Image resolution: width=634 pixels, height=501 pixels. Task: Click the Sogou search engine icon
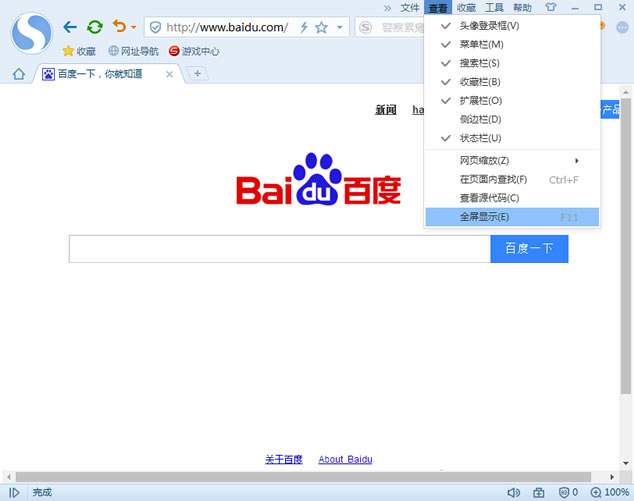tap(366, 27)
